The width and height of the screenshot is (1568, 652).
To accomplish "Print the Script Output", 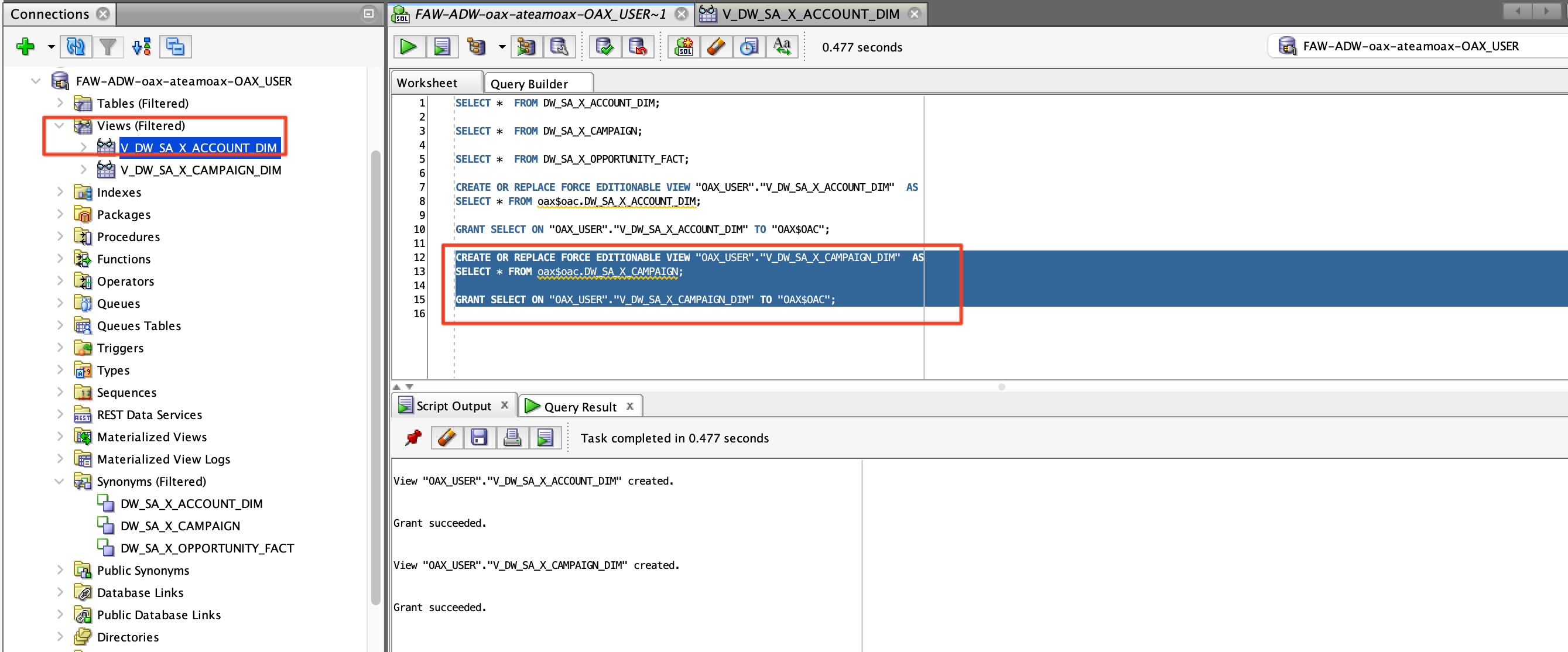I will click(x=512, y=437).
